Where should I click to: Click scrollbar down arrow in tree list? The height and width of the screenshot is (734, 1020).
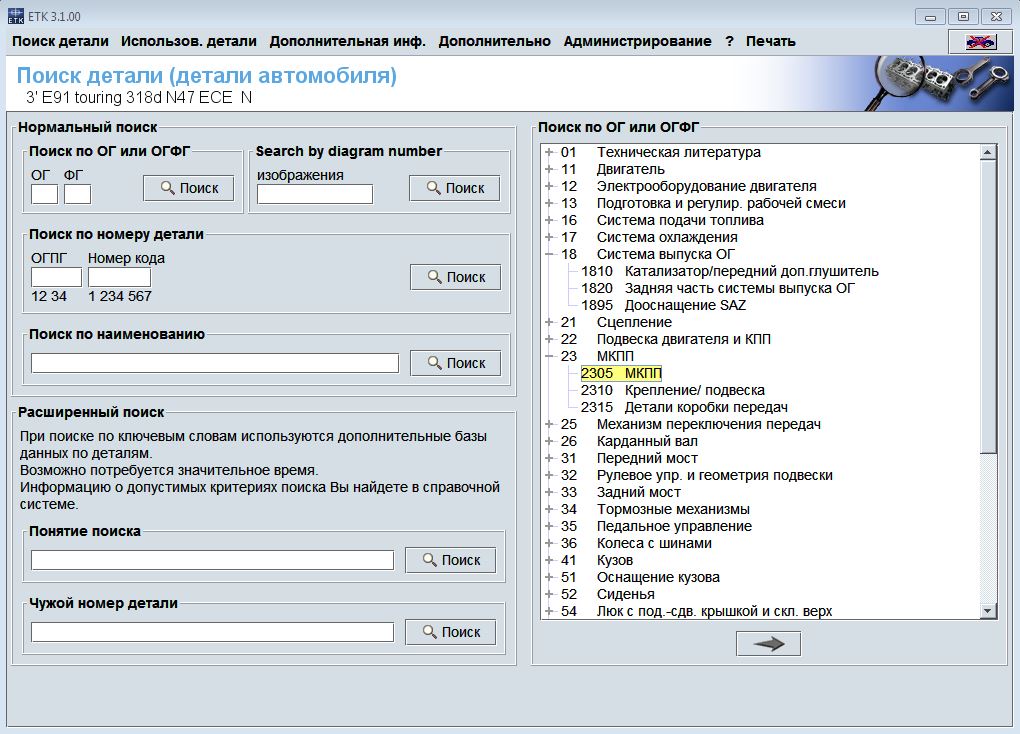pyautogui.click(x=987, y=611)
